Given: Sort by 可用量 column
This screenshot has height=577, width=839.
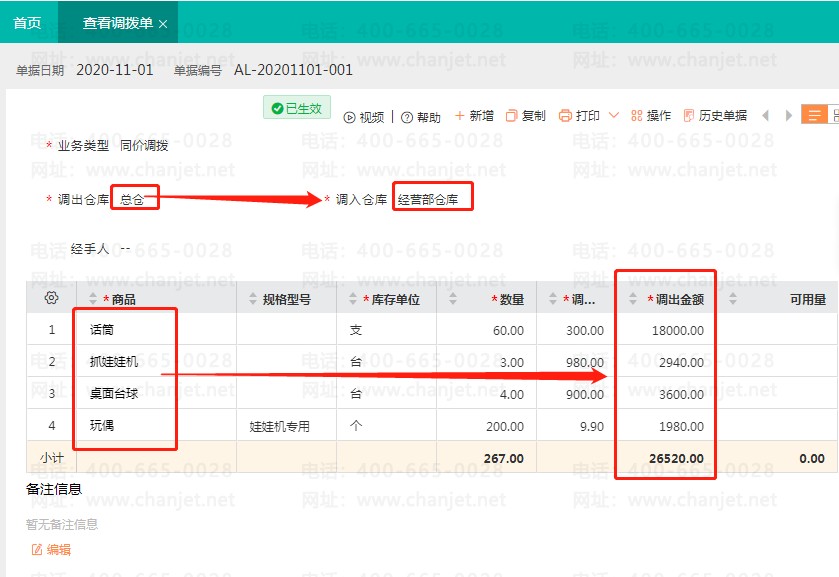Looking at the screenshot, I should point(733,299).
